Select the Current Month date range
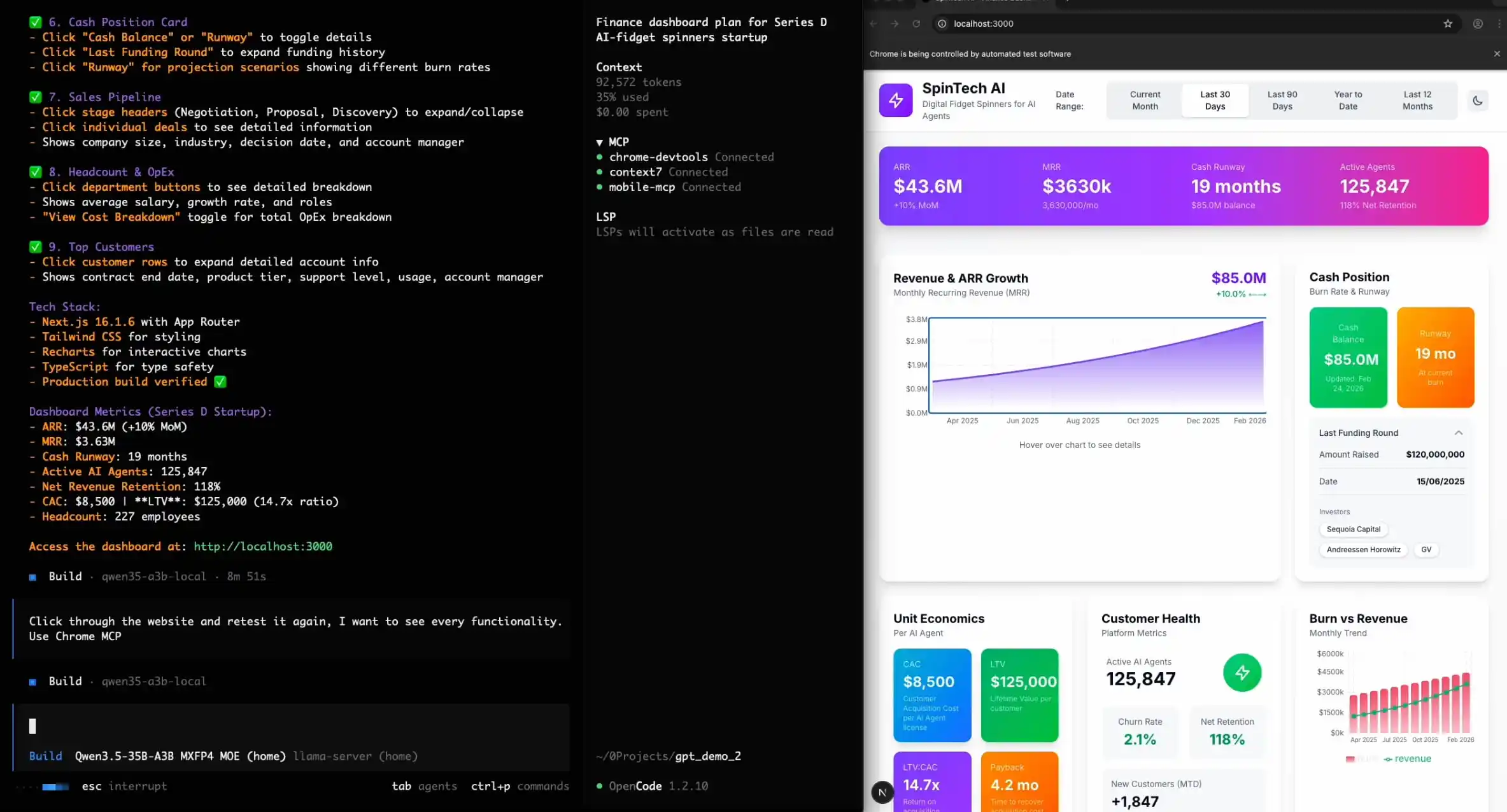The image size is (1507, 812). (1145, 101)
